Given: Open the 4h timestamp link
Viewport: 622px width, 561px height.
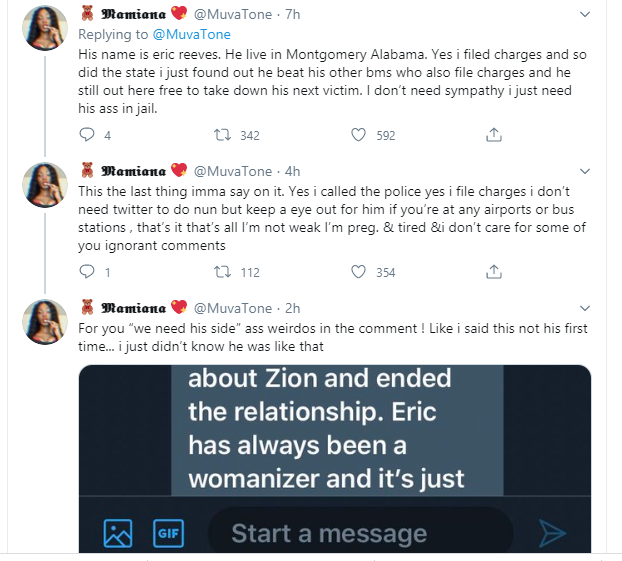Looking at the screenshot, I should pyautogui.click(x=290, y=171).
